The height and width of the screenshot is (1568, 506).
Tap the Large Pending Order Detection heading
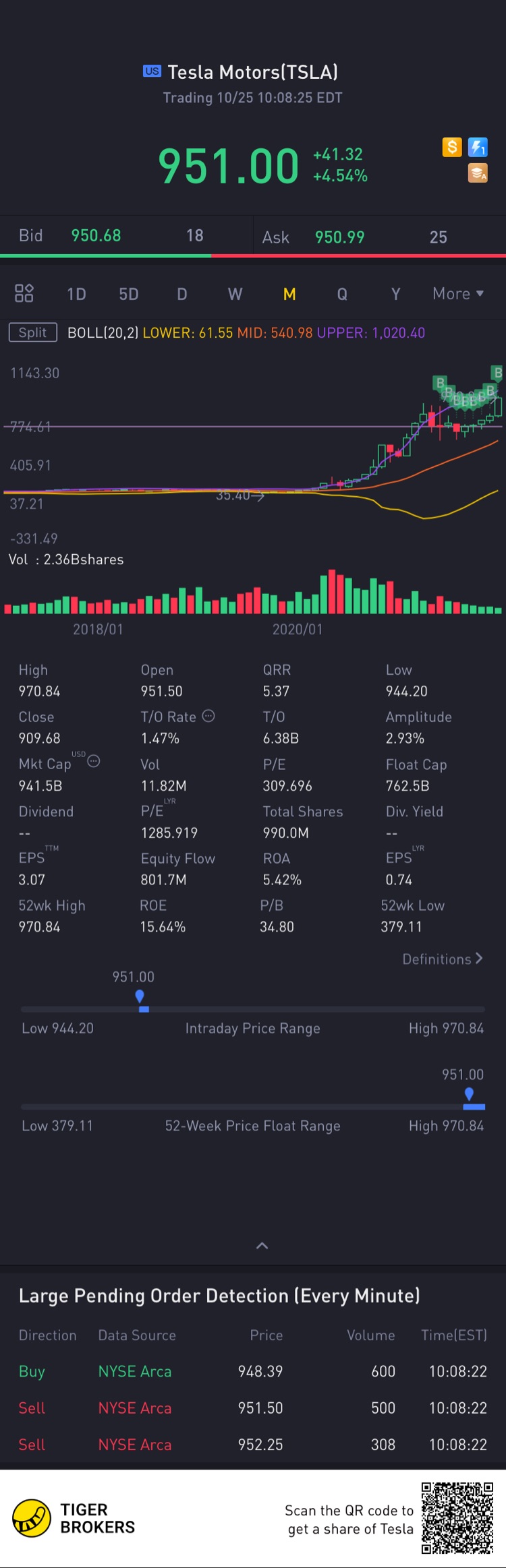coord(219,1296)
